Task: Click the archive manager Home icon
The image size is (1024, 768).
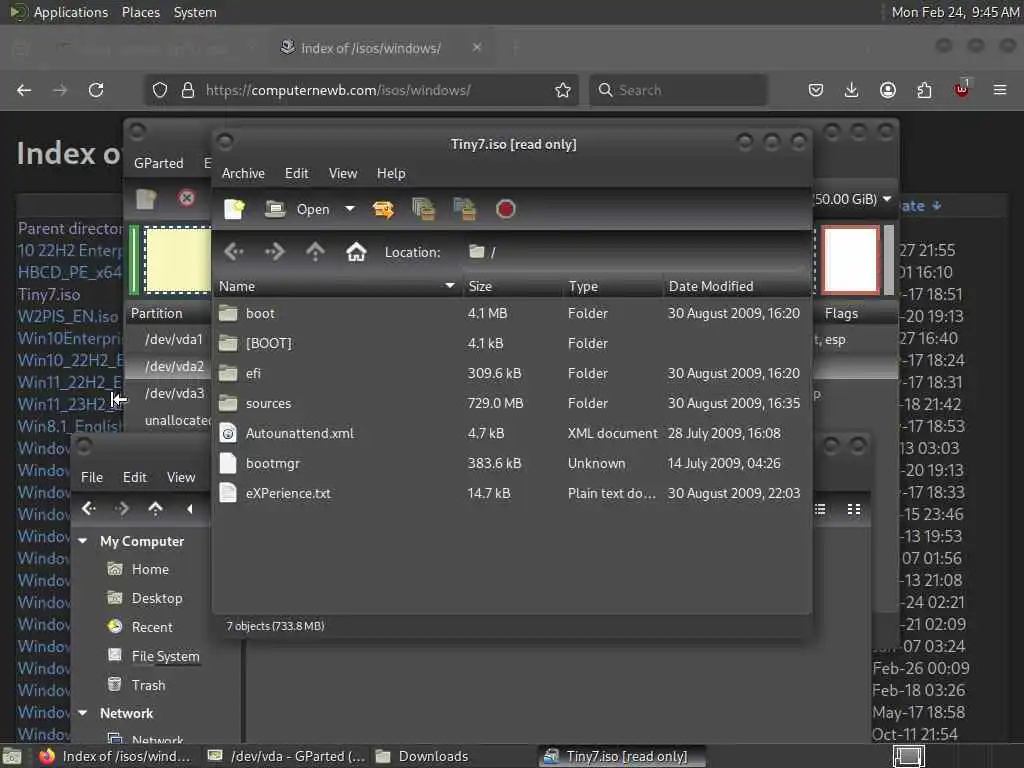Action: tap(356, 252)
